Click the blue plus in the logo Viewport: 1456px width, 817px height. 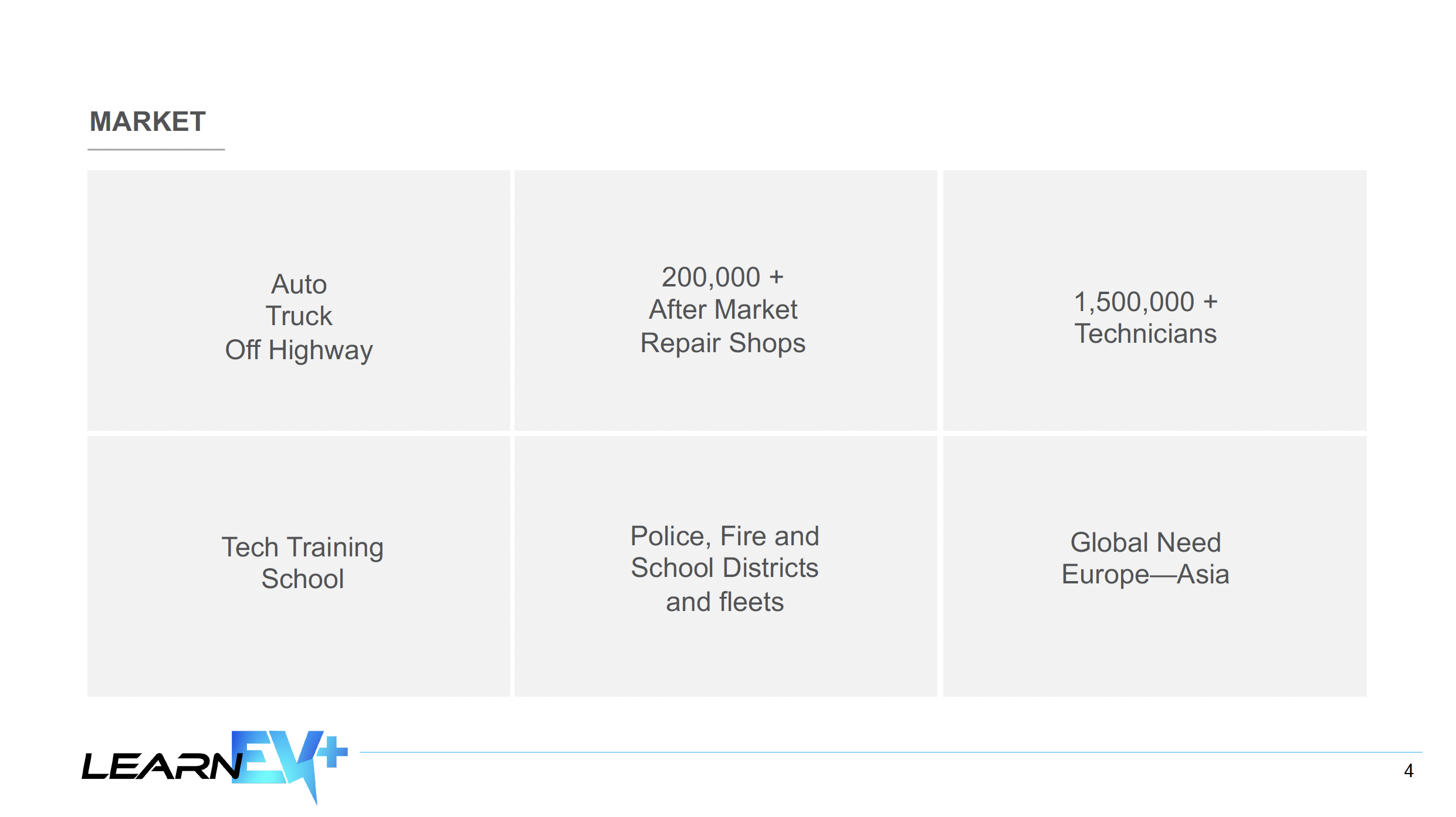pyautogui.click(x=333, y=751)
